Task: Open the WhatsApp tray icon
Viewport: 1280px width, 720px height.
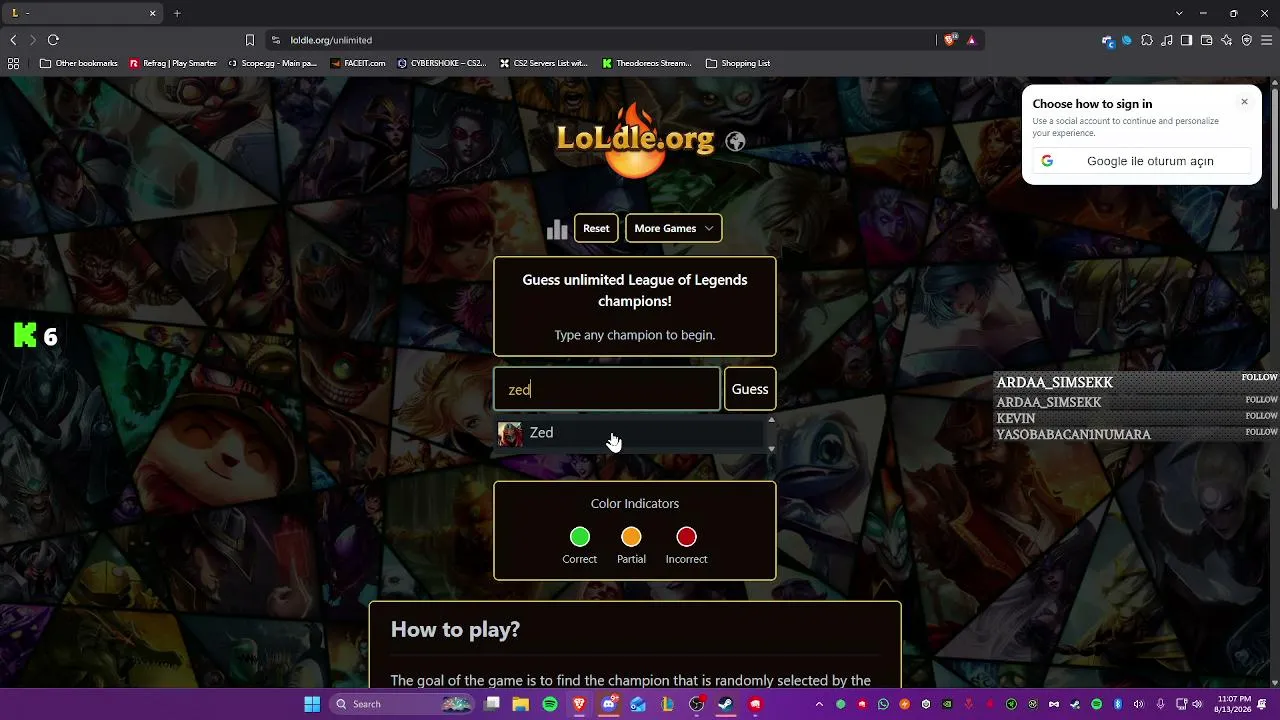Action: (x=883, y=704)
